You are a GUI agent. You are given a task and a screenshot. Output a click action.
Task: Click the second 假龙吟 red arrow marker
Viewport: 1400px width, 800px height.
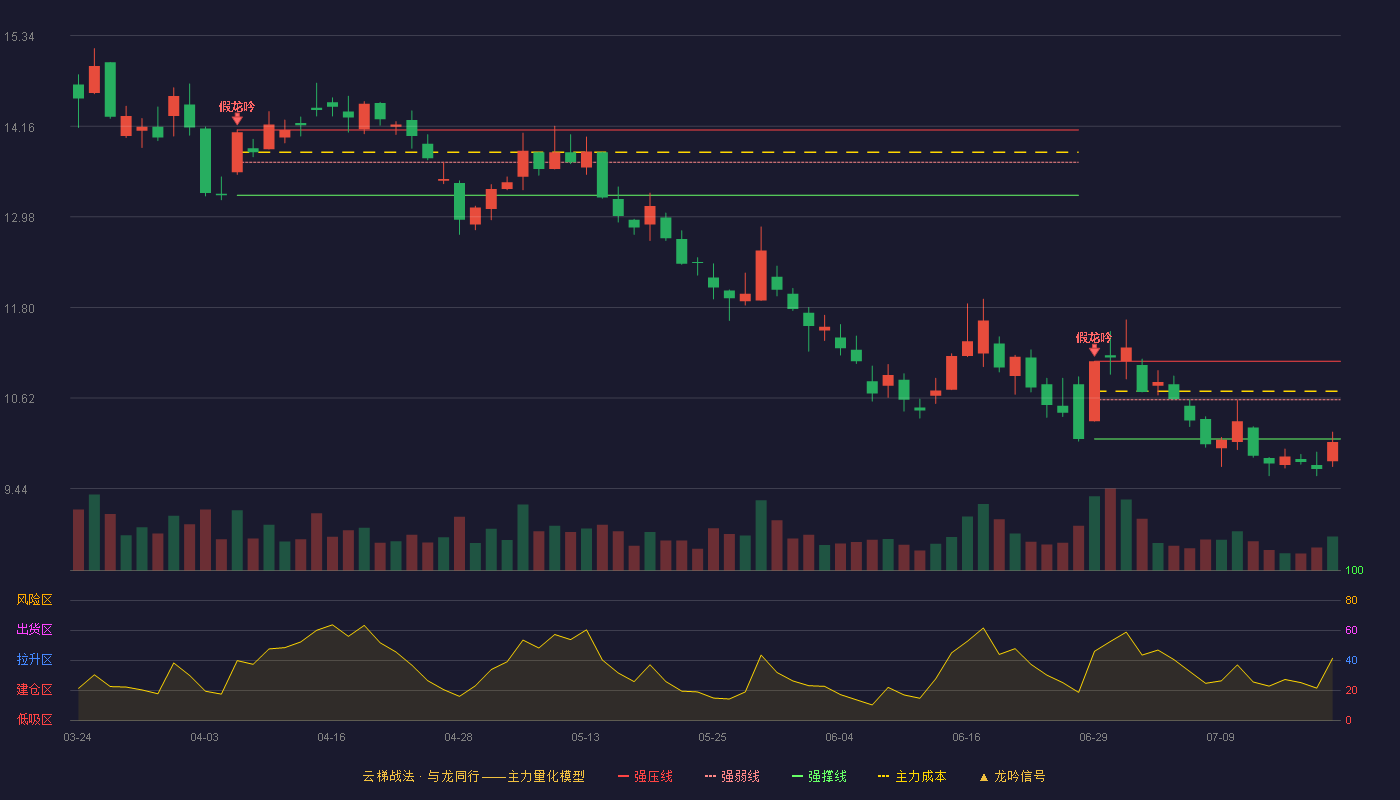click(x=1094, y=350)
